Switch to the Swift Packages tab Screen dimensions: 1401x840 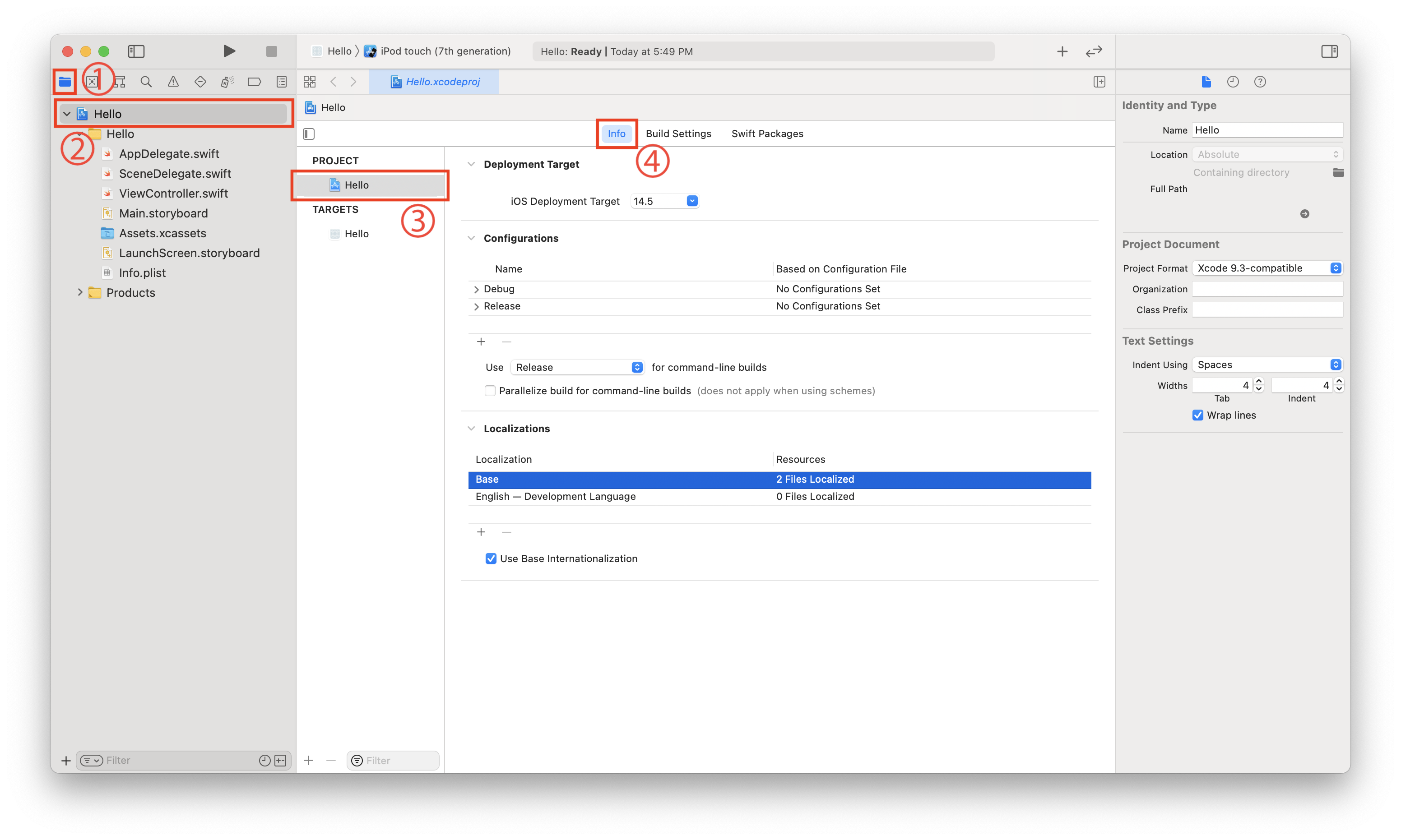click(767, 134)
